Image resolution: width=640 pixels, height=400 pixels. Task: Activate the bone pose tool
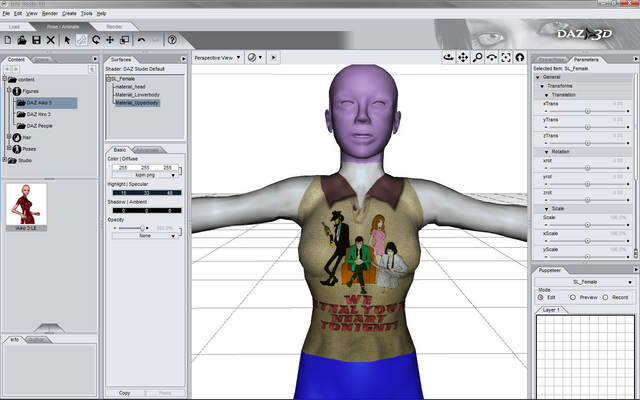(x=82, y=40)
